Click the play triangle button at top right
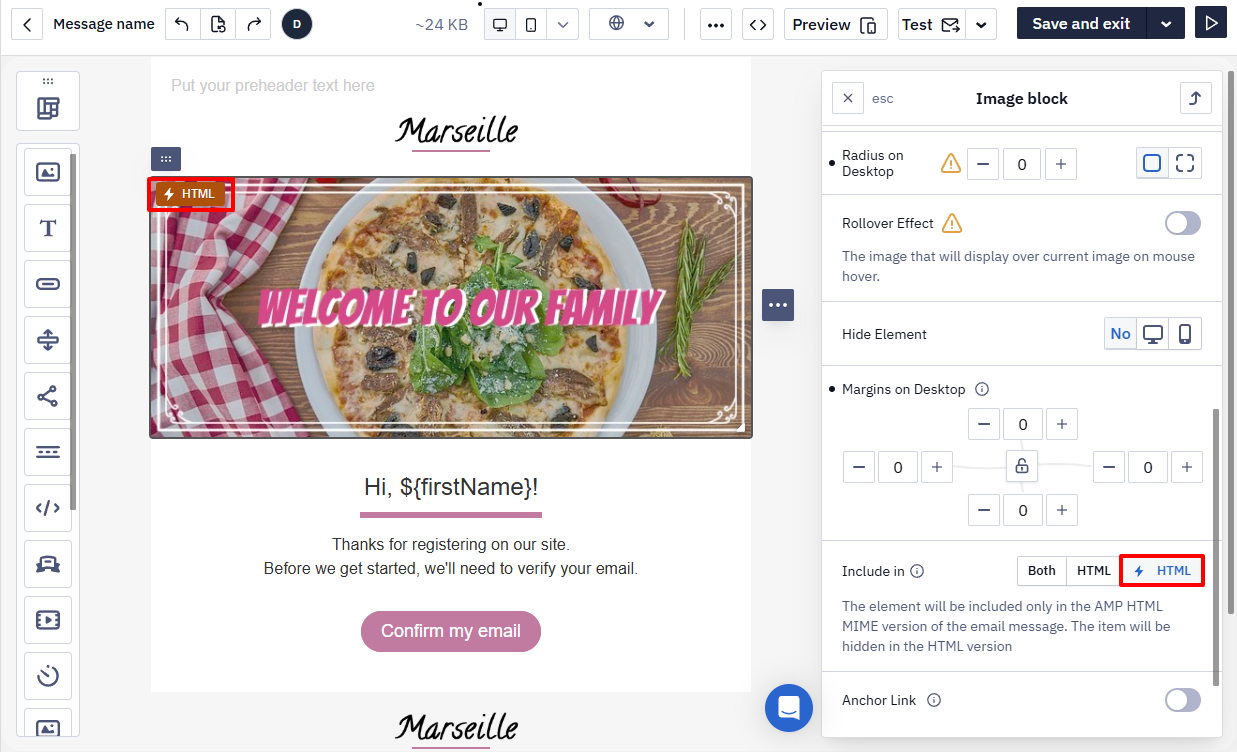This screenshot has height=752, width=1237. pyautogui.click(x=1211, y=23)
